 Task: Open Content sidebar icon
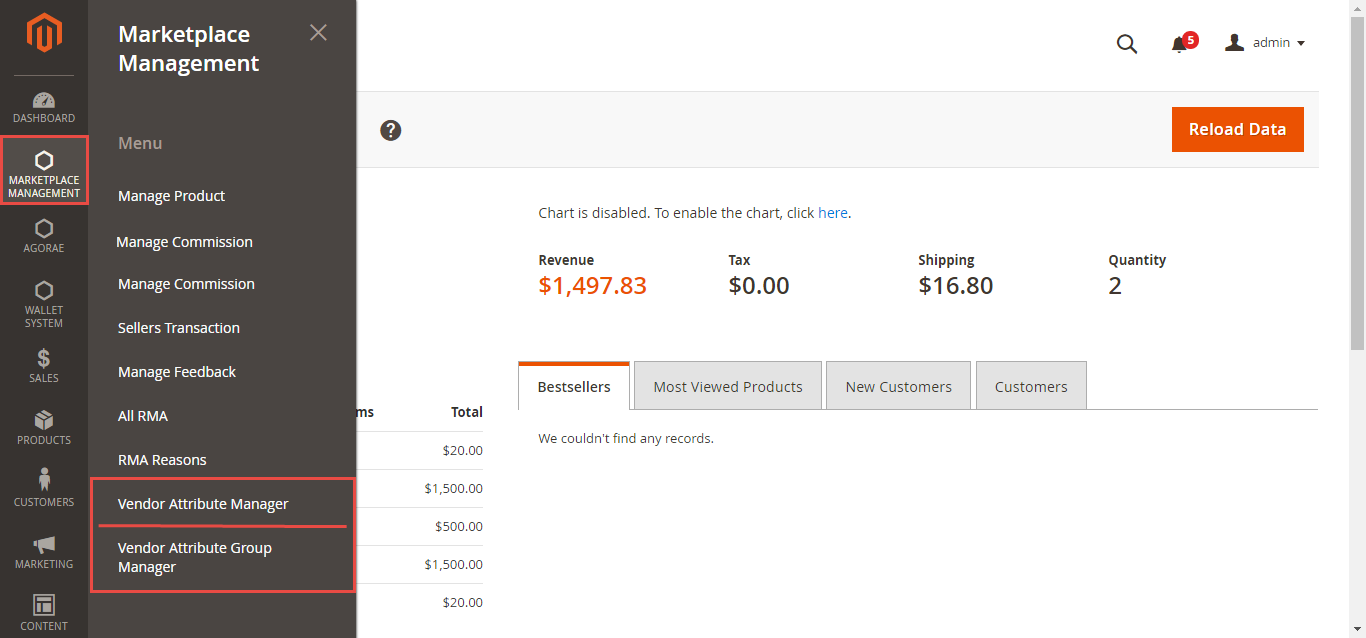[x=44, y=612]
